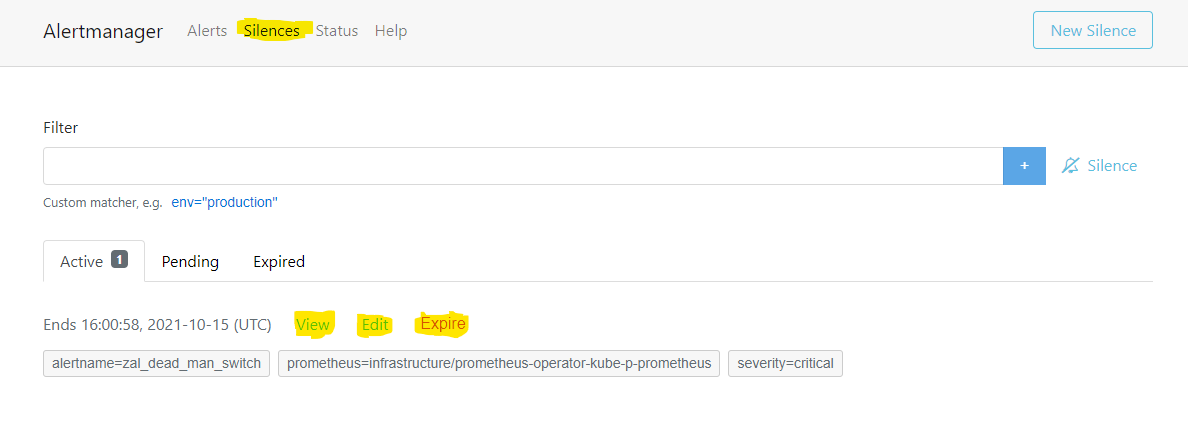Expire the active silence

[443, 324]
